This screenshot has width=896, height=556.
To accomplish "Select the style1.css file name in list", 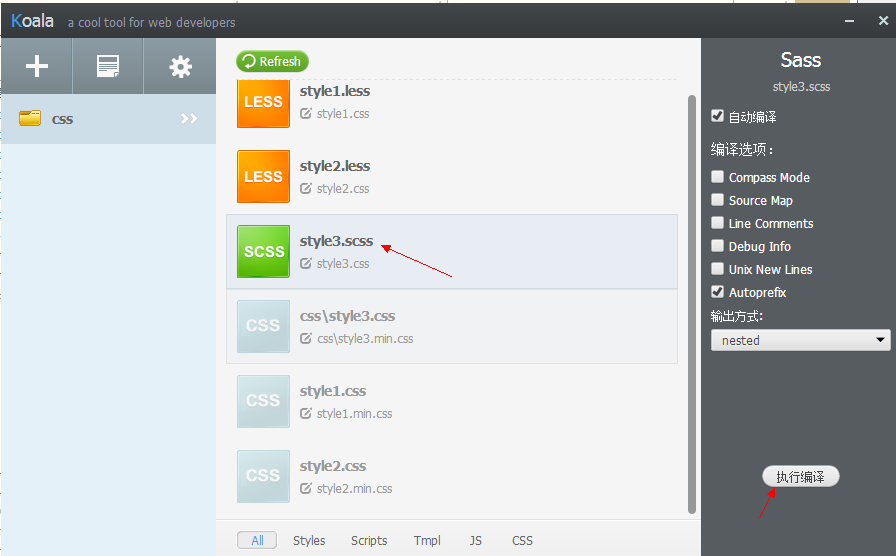I will click(x=333, y=391).
